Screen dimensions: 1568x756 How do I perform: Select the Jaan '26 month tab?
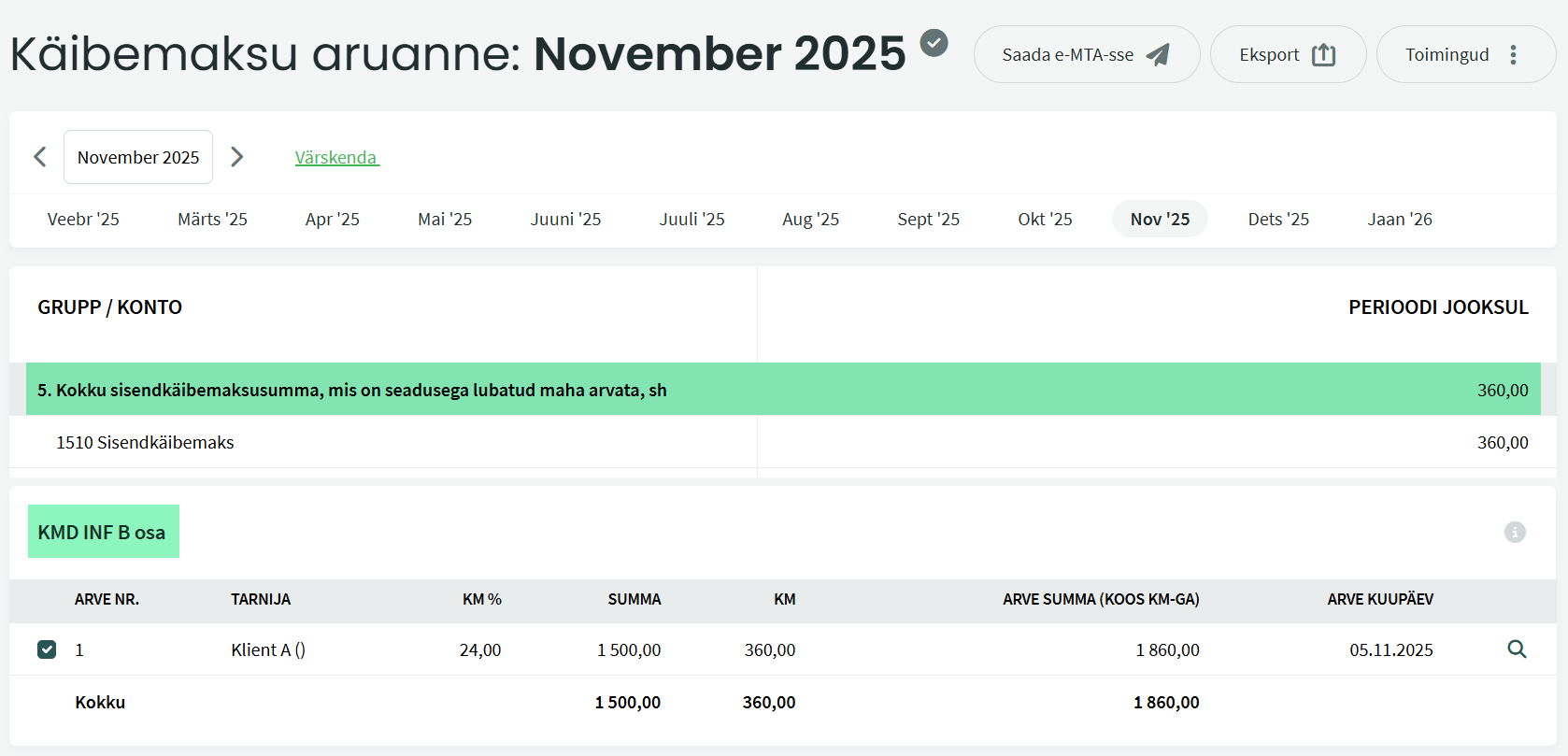(1399, 220)
